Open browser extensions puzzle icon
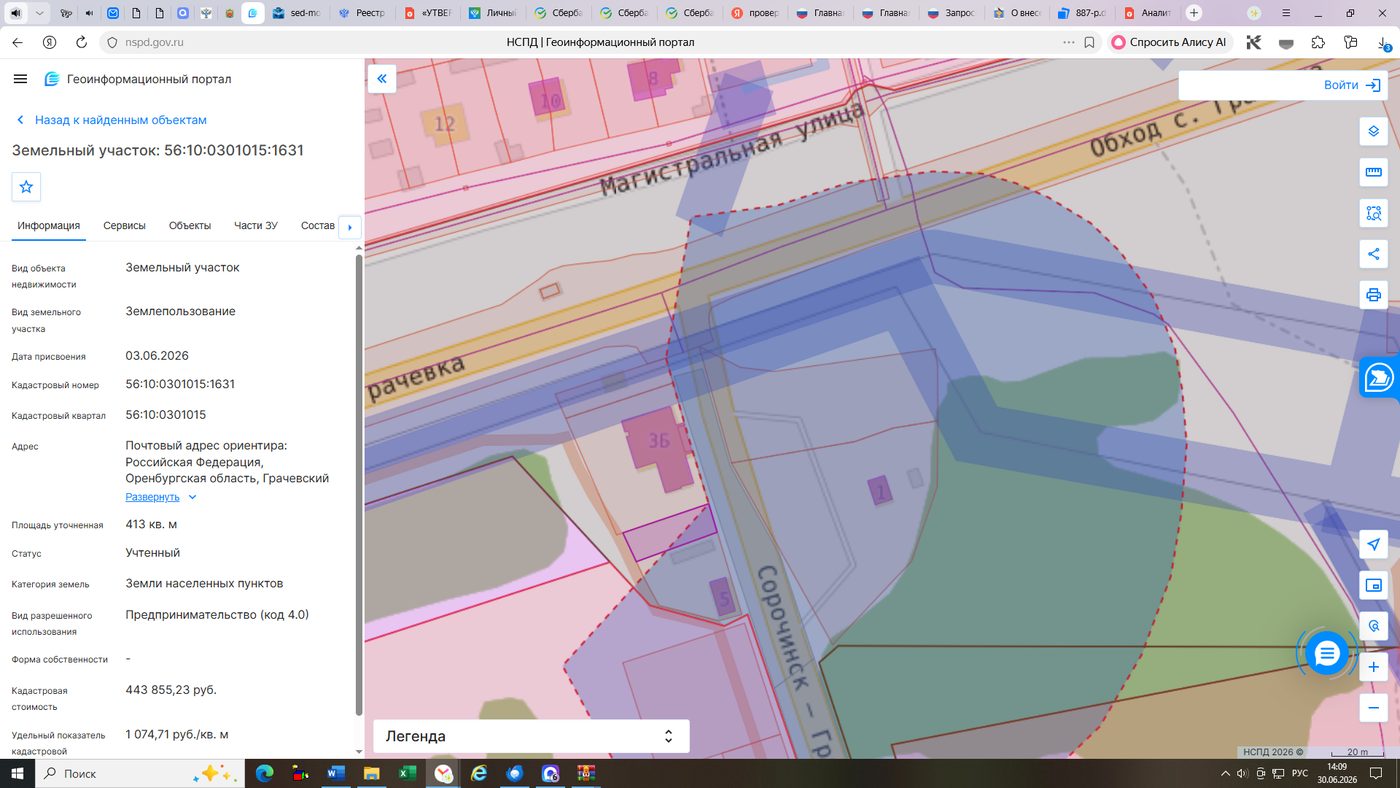Image resolution: width=1400 pixels, height=788 pixels. coord(1318,43)
